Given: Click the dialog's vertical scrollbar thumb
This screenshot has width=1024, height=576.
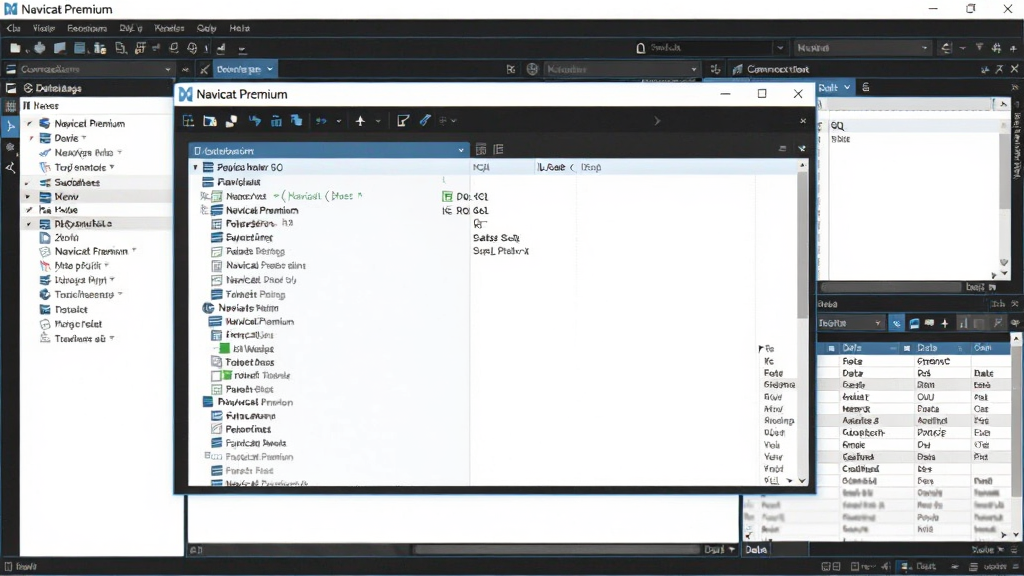Looking at the screenshot, I should click(x=803, y=245).
